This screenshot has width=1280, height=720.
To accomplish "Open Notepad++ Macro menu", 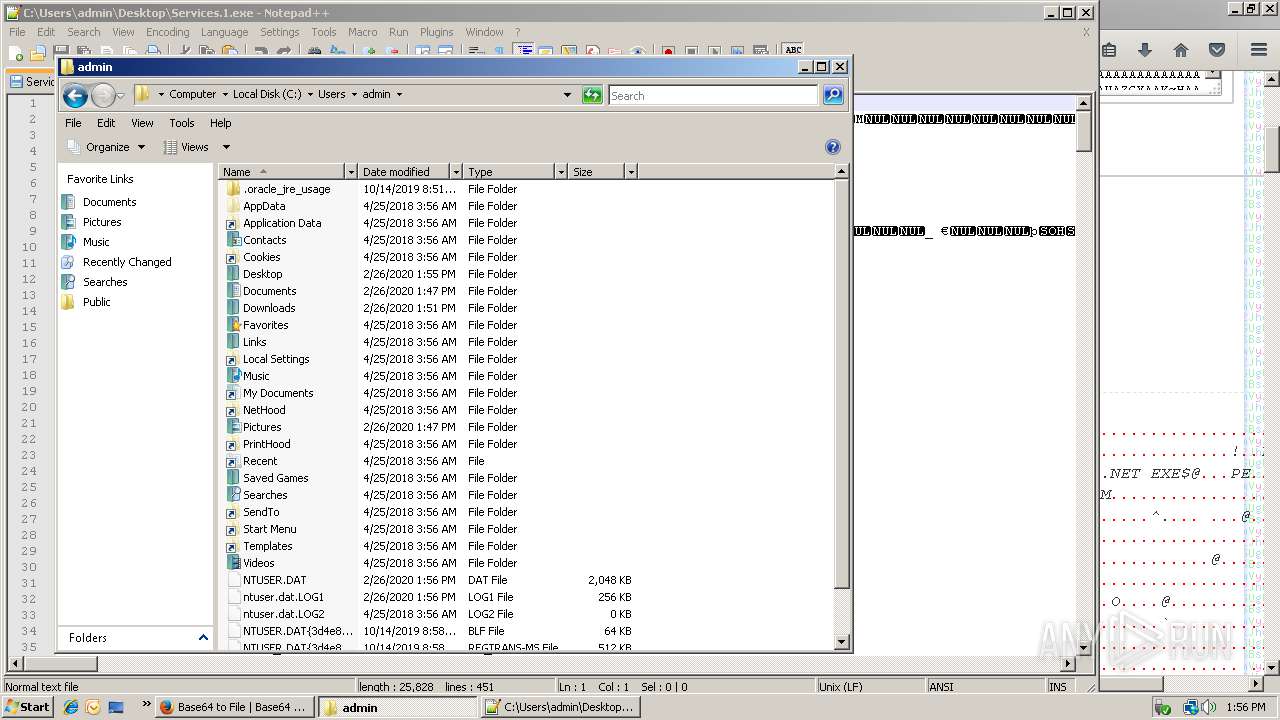I will (362, 32).
